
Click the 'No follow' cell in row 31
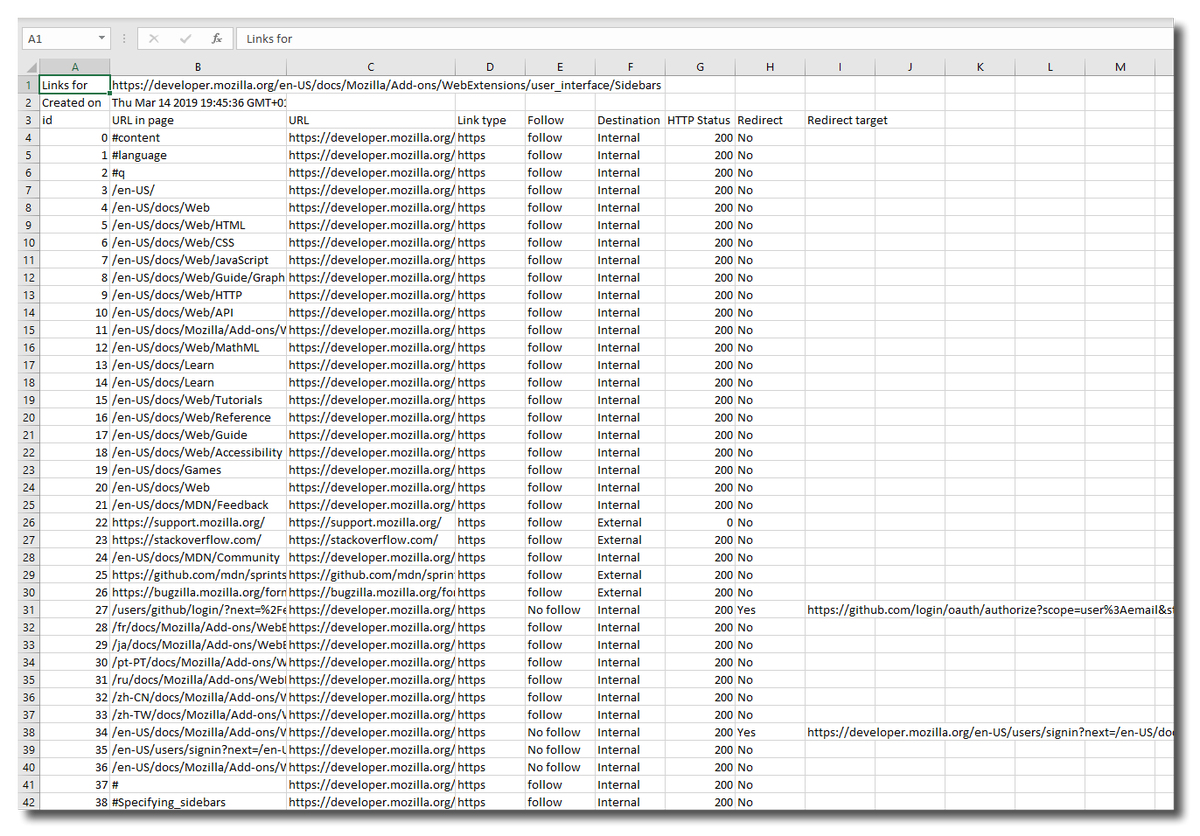pos(560,610)
